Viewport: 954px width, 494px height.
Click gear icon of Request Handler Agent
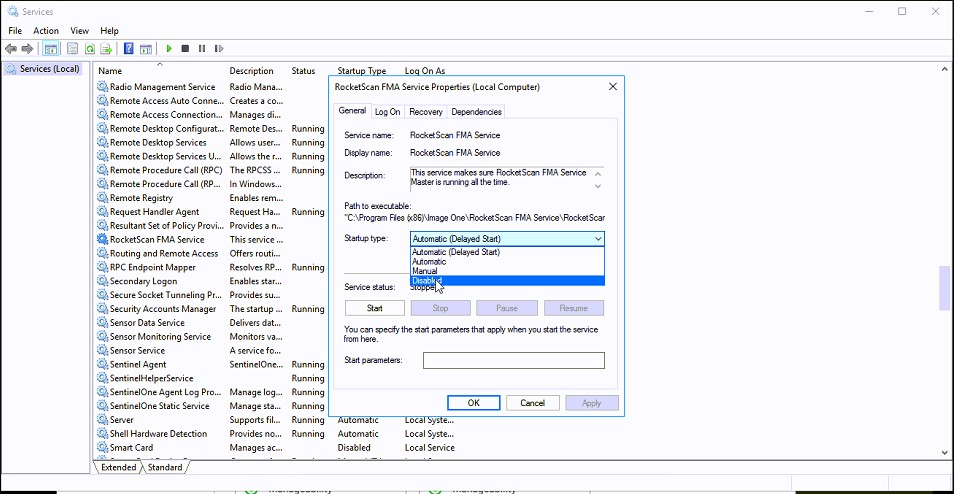pyautogui.click(x=102, y=212)
